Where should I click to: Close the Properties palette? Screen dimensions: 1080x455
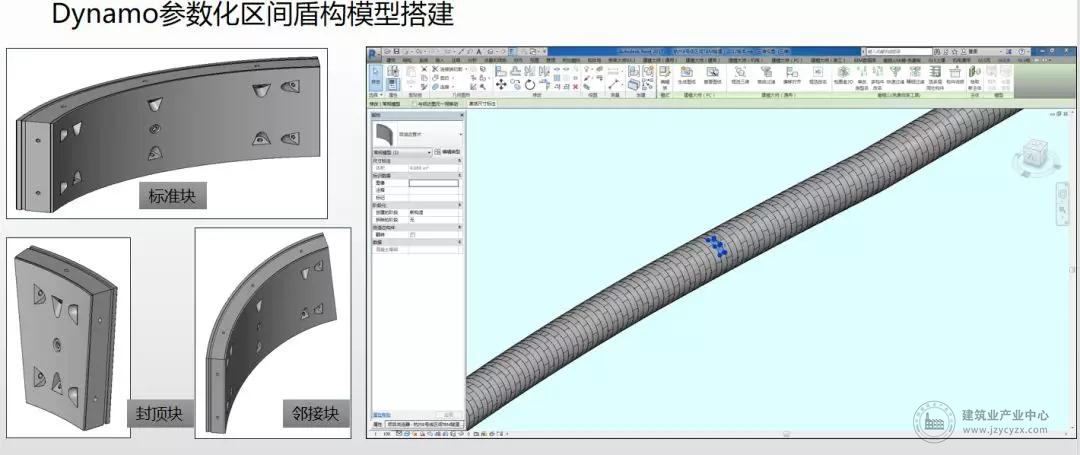click(462, 114)
